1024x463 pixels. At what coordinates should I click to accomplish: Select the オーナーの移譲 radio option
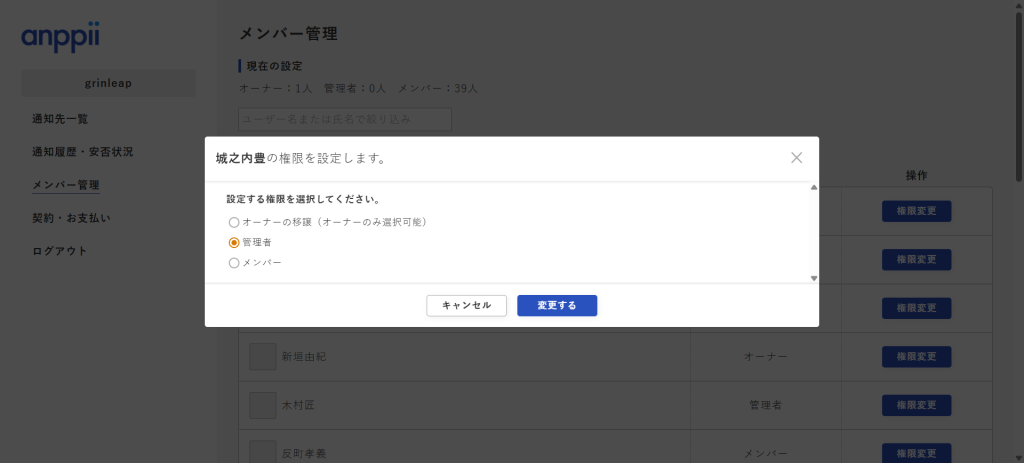coord(234,222)
